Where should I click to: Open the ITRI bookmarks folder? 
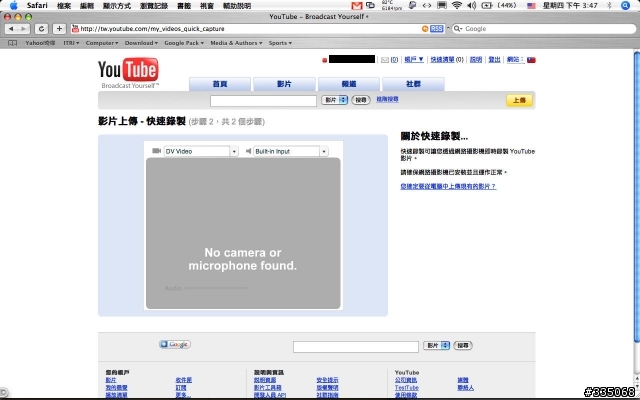pos(71,43)
